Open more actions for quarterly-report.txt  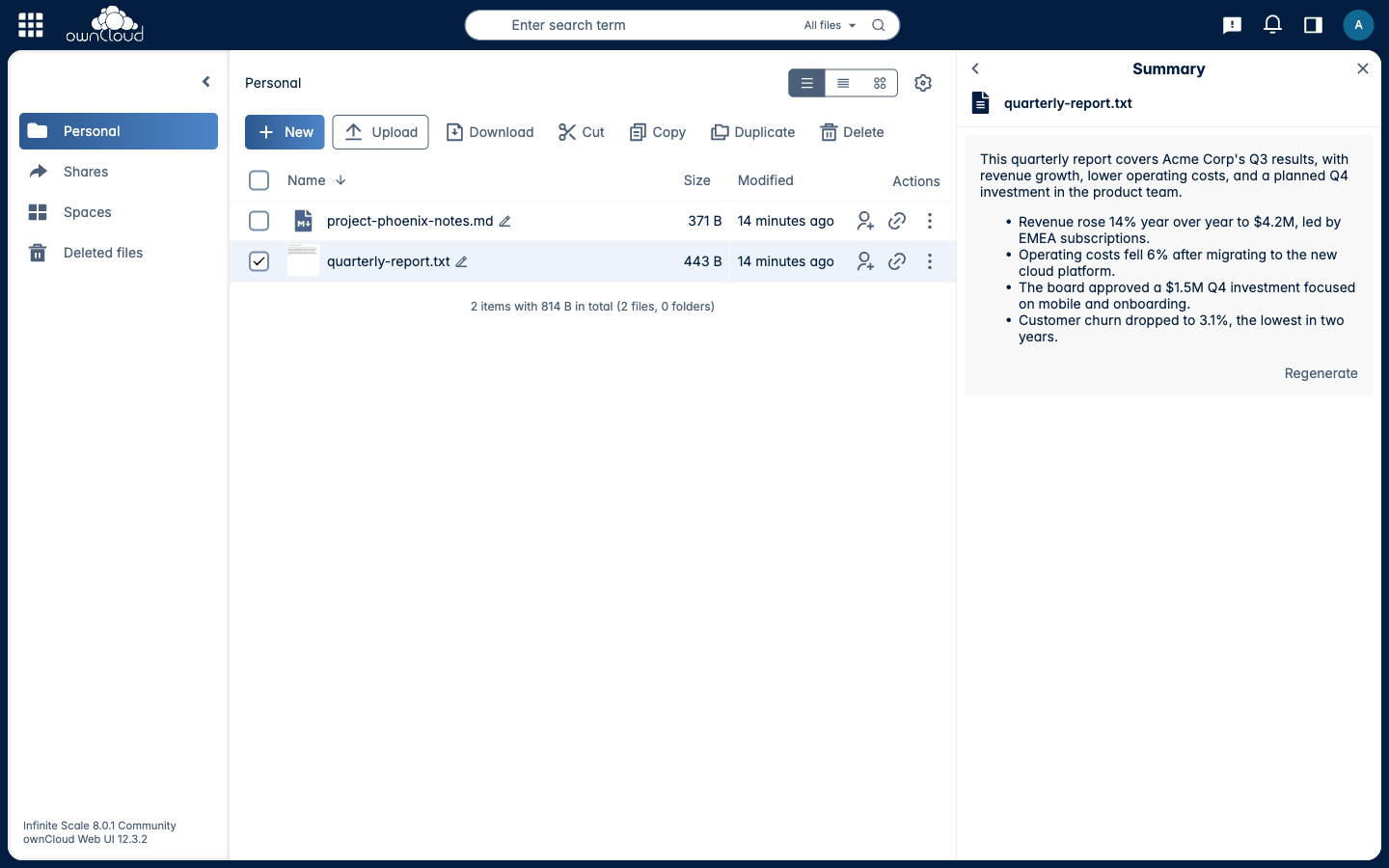coord(930,261)
